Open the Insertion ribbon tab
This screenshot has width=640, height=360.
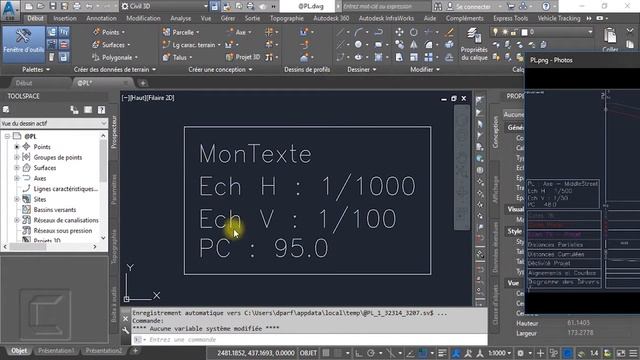click(64, 18)
